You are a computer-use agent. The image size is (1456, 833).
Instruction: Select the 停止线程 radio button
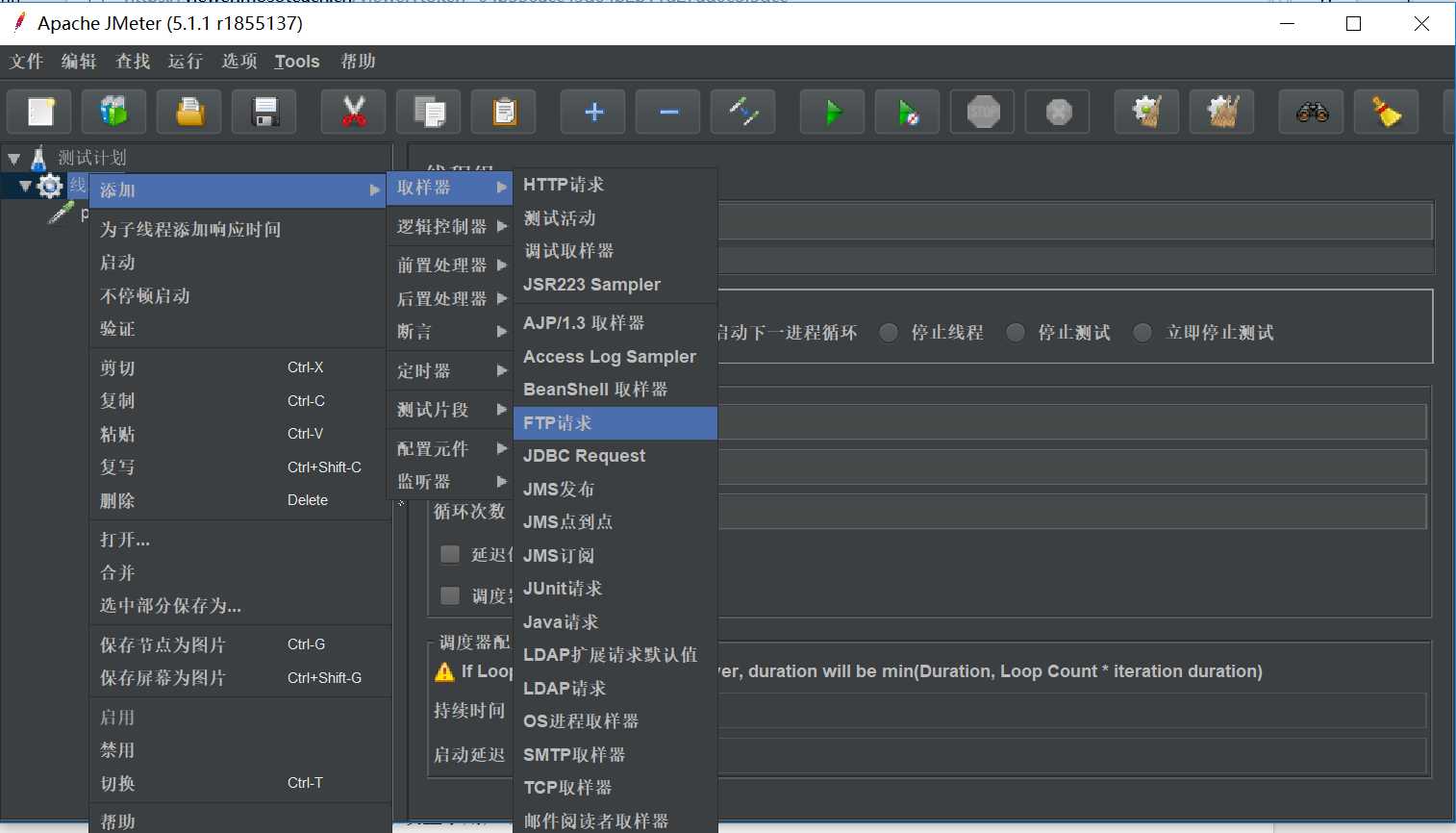[889, 333]
